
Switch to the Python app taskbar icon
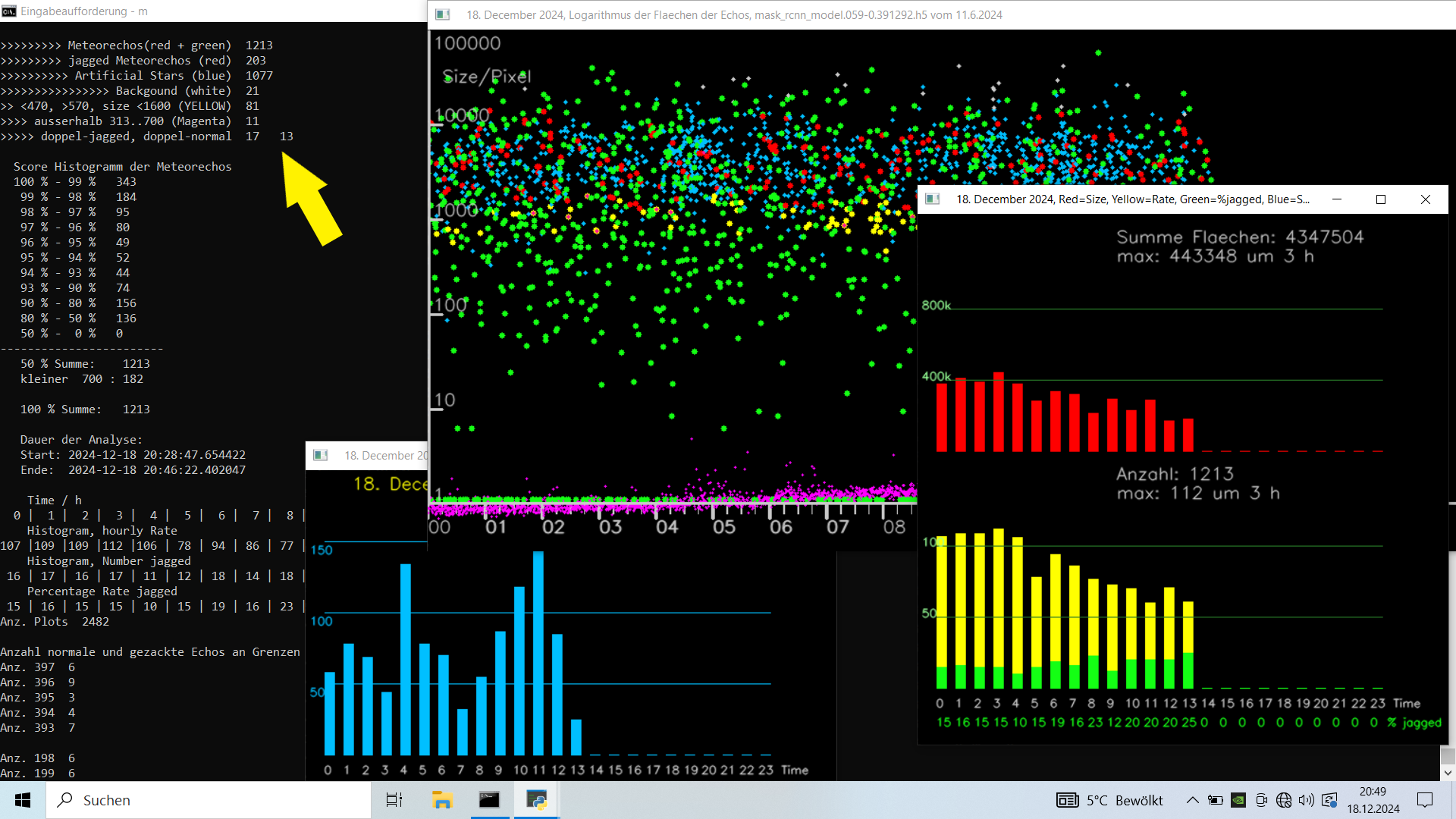click(x=537, y=800)
